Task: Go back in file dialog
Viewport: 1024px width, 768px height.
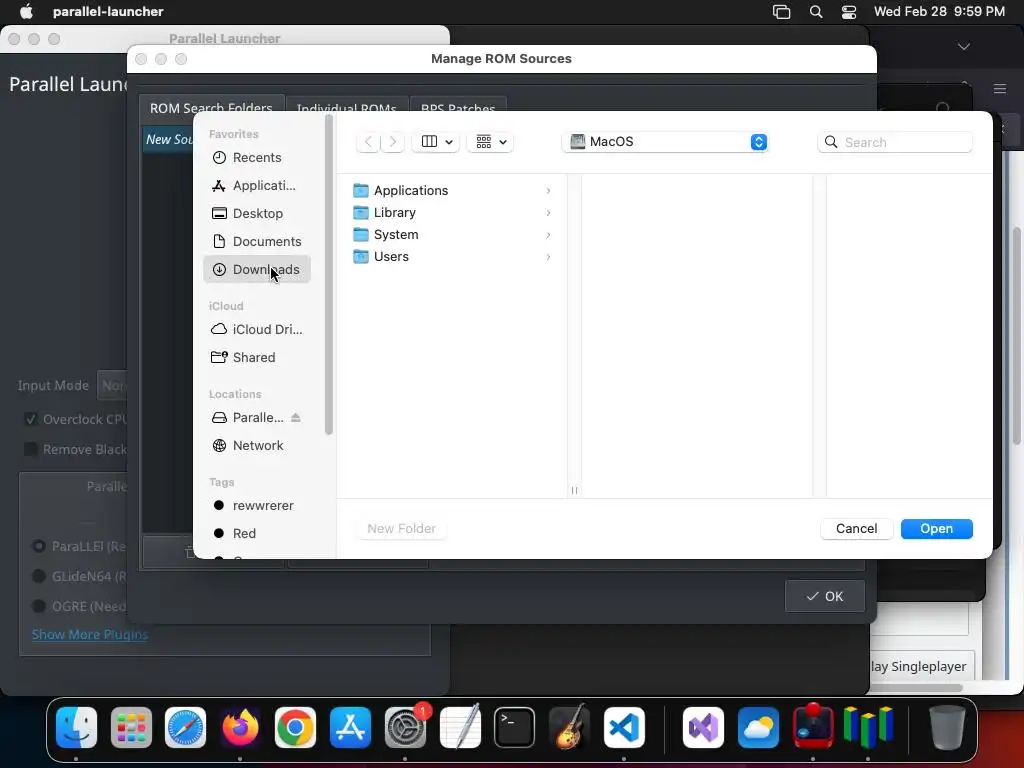Action: coord(368,142)
